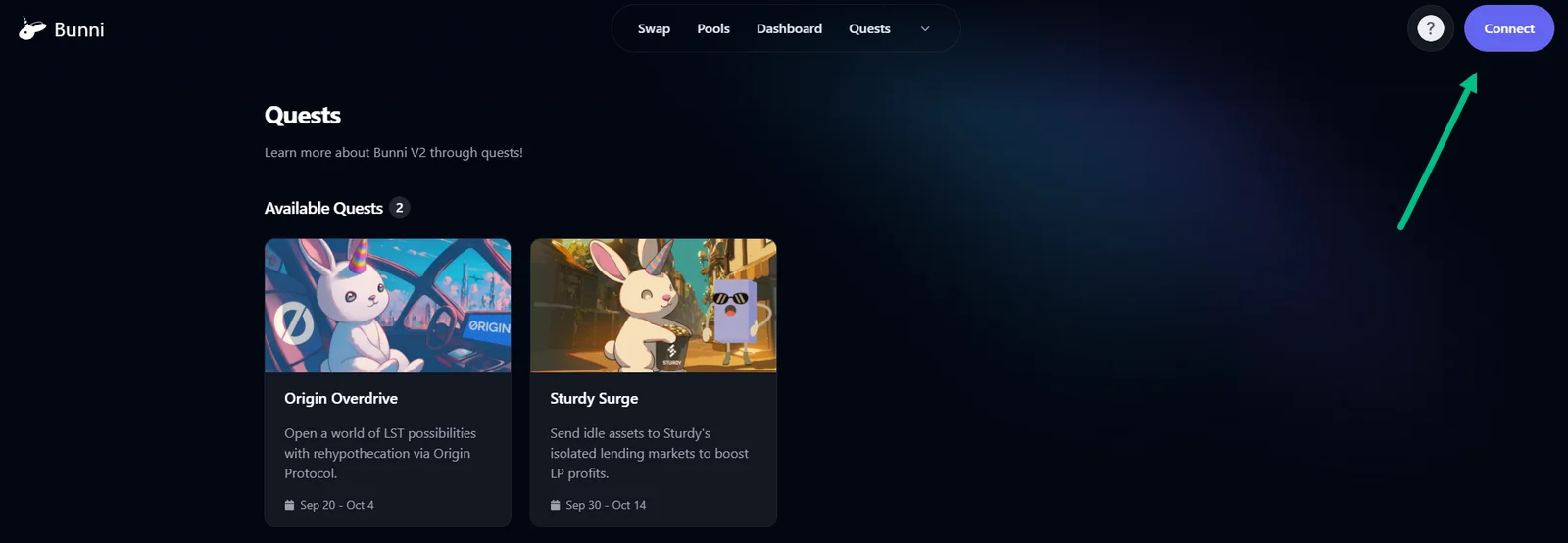Screen dimensions: 1568x543
Task: Open the help question mark icon
Action: coord(1431,28)
